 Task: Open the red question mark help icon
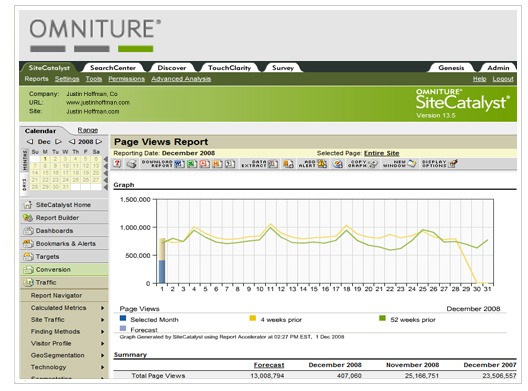(117, 164)
